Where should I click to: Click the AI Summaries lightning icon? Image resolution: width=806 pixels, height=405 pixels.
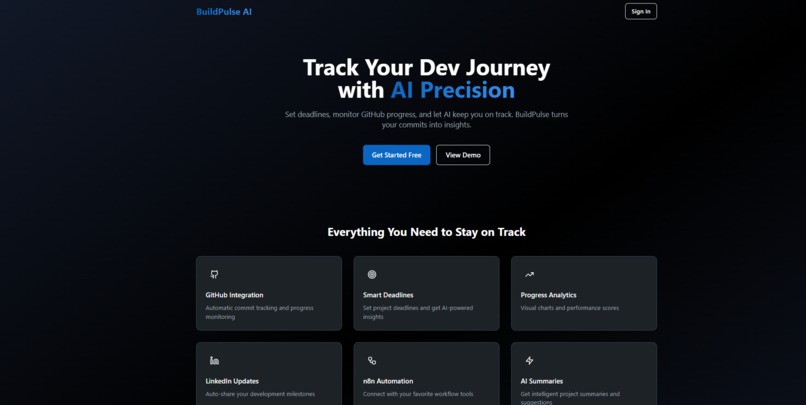pos(529,360)
